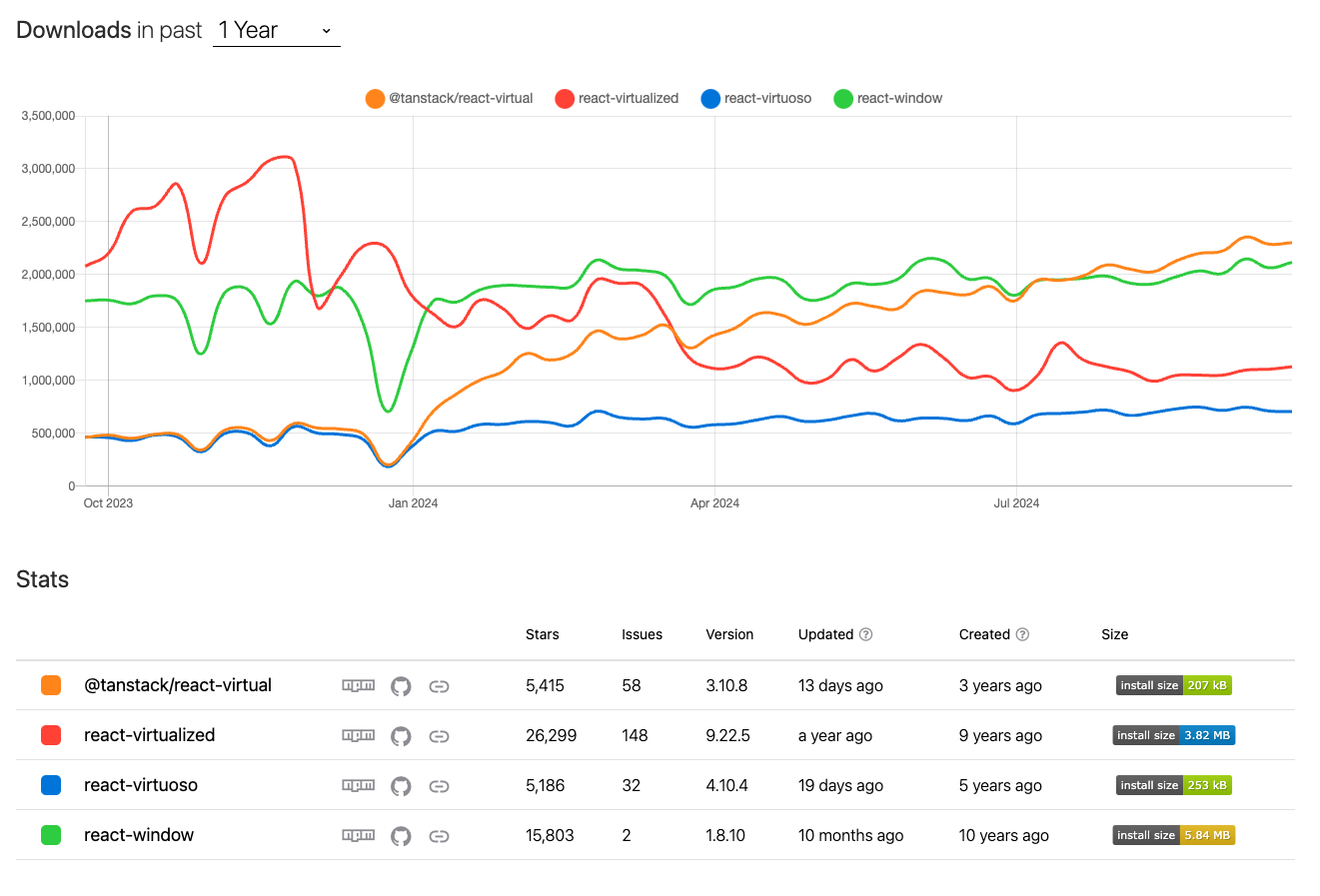This screenshot has height=896, width=1320.
Task: Click the Updated column help icon
Action: (866, 634)
